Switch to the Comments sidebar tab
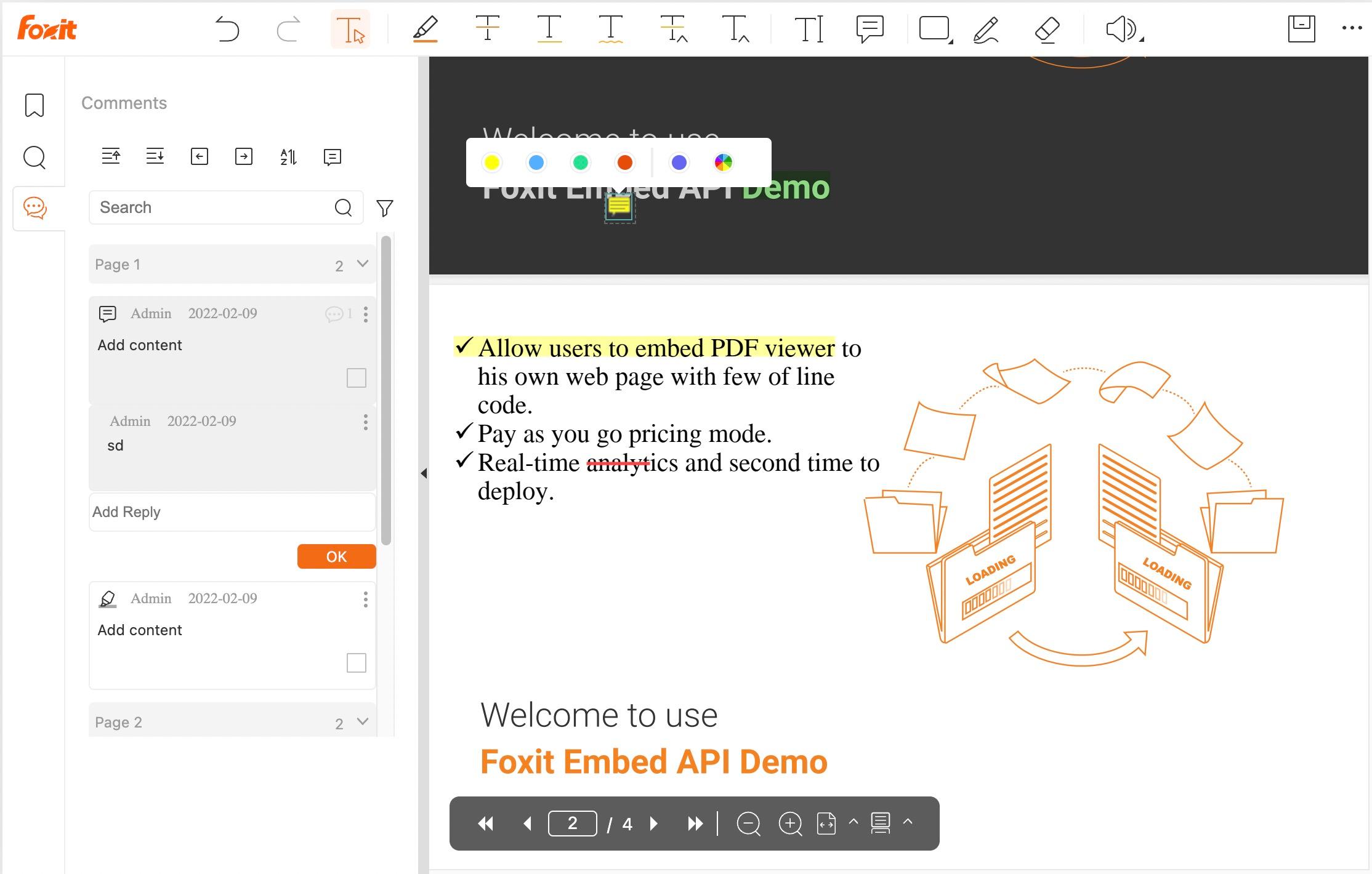The image size is (1372, 874). pyautogui.click(x=35, y=209)
